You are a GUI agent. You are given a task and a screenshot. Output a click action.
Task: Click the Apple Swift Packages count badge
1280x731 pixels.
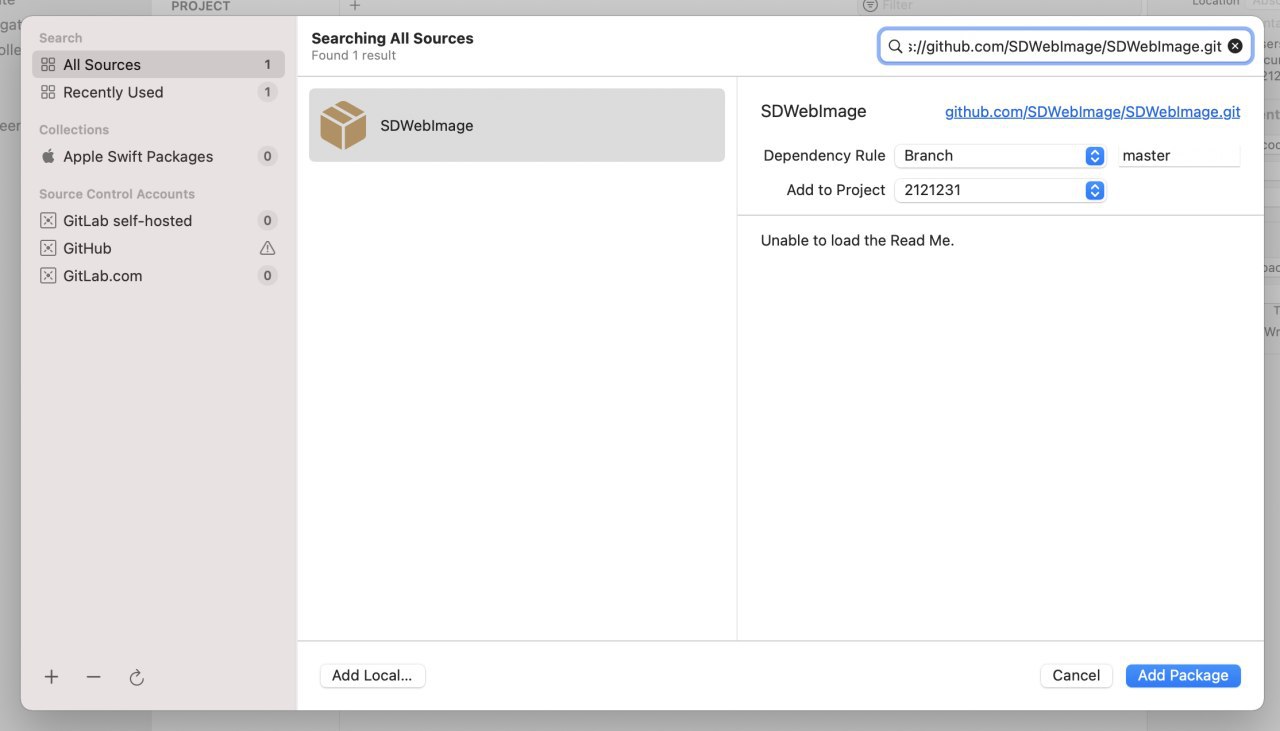tap(267, 156)
